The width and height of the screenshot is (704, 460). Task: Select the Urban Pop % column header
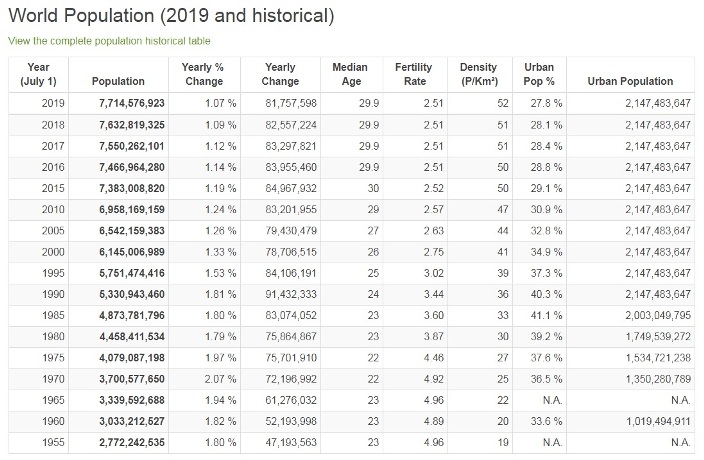click(539, 74)
